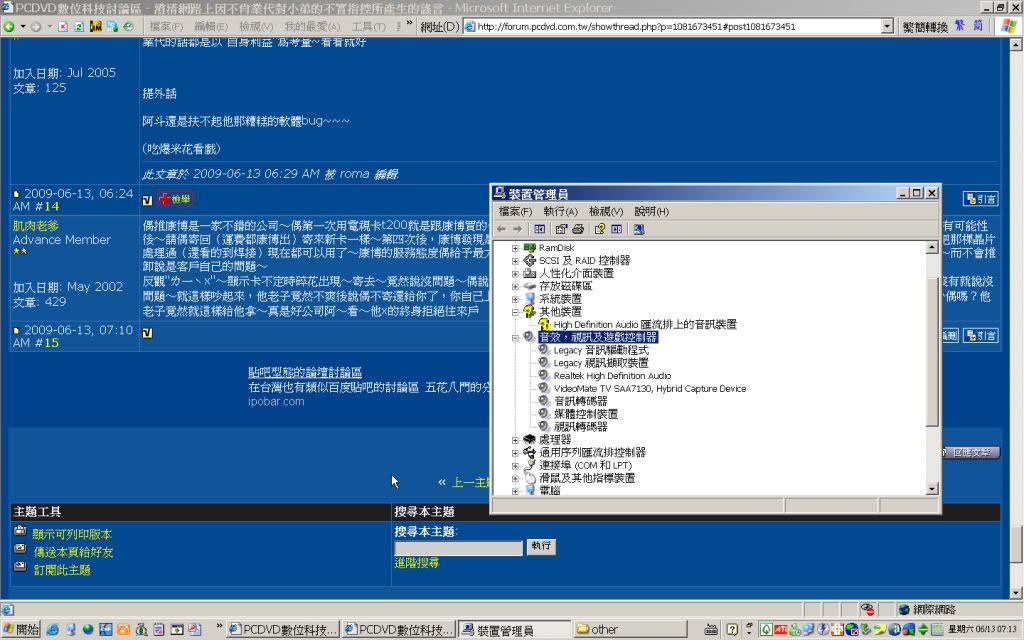Click the browser page scrollbar down arrow
Screen dimensions: 1024x640
[1016, 593]
